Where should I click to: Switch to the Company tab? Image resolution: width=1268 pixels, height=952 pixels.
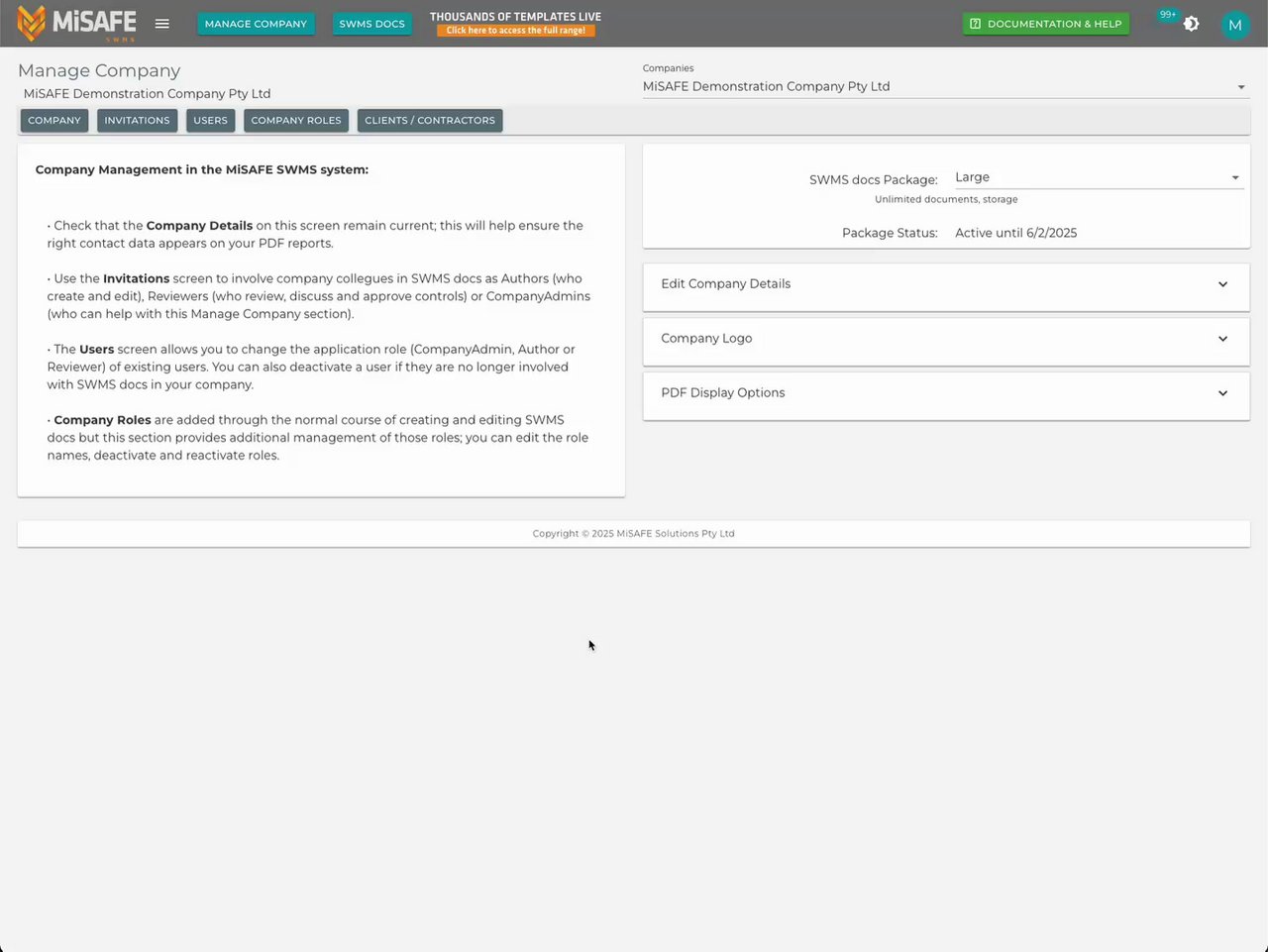pos(54,121)
